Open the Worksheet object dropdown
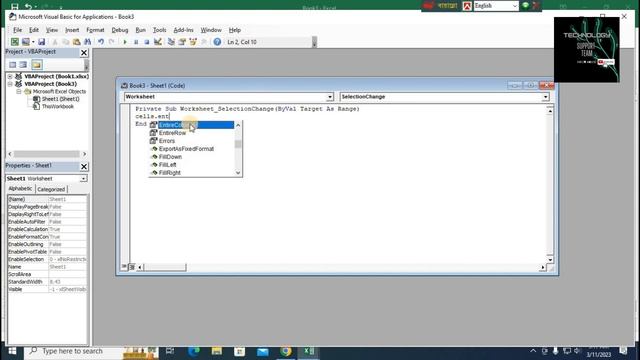Screen dimensions: 640x360 329,97
